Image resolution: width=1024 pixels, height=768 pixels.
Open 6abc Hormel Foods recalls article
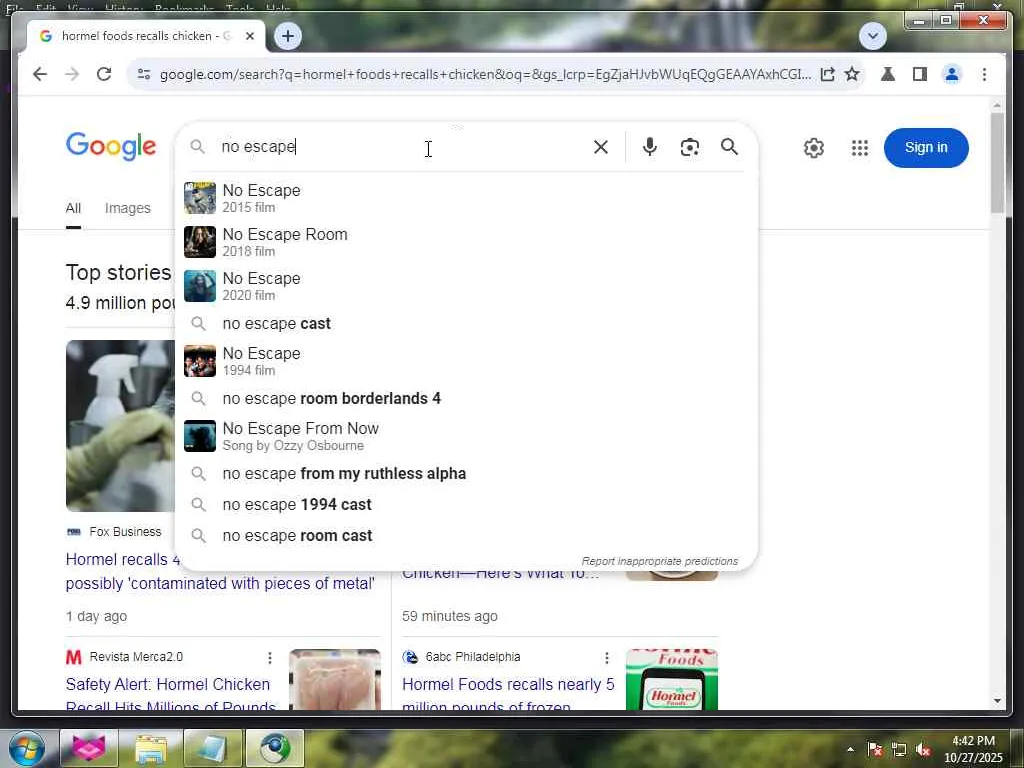(508, 696)
